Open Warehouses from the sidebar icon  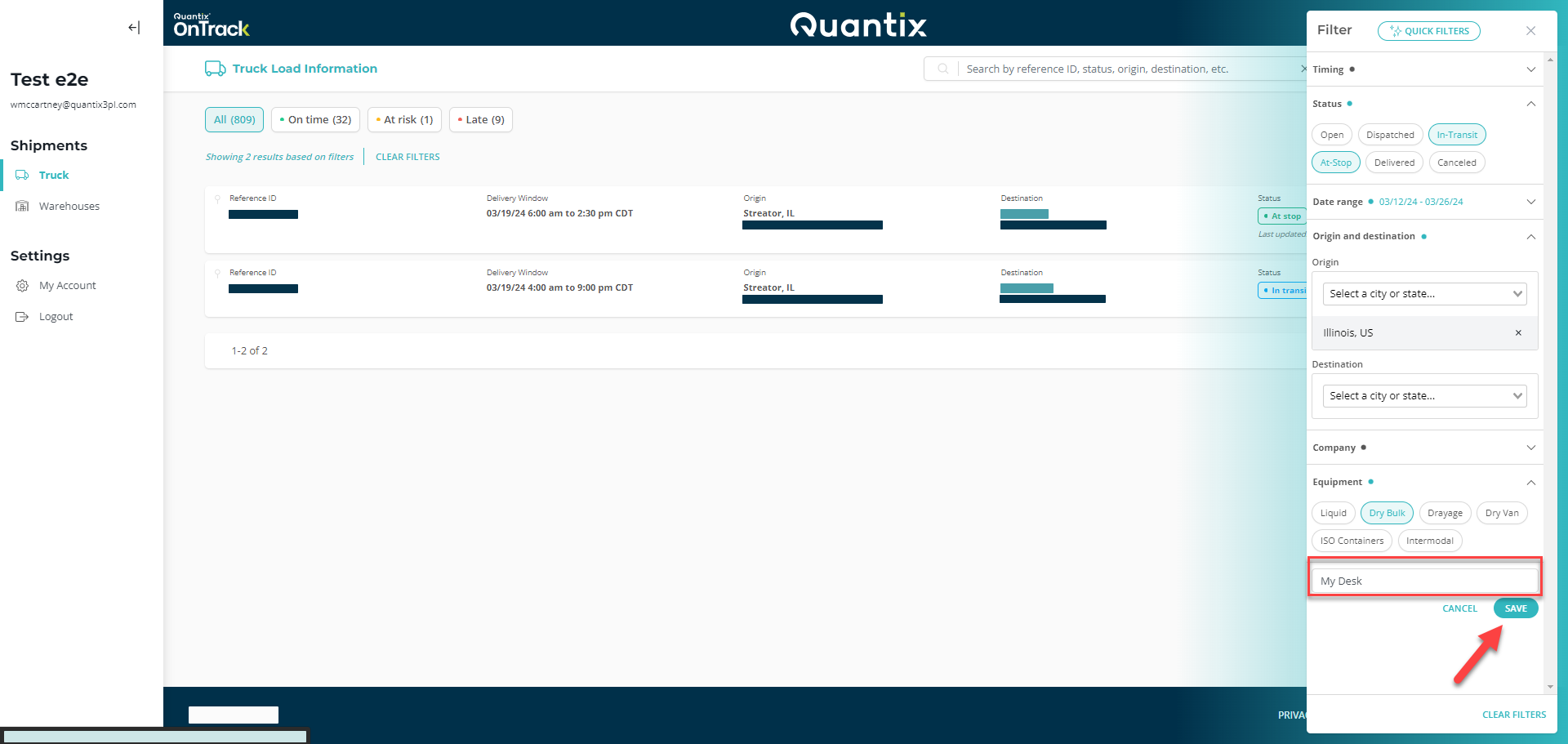pos(22,207)
